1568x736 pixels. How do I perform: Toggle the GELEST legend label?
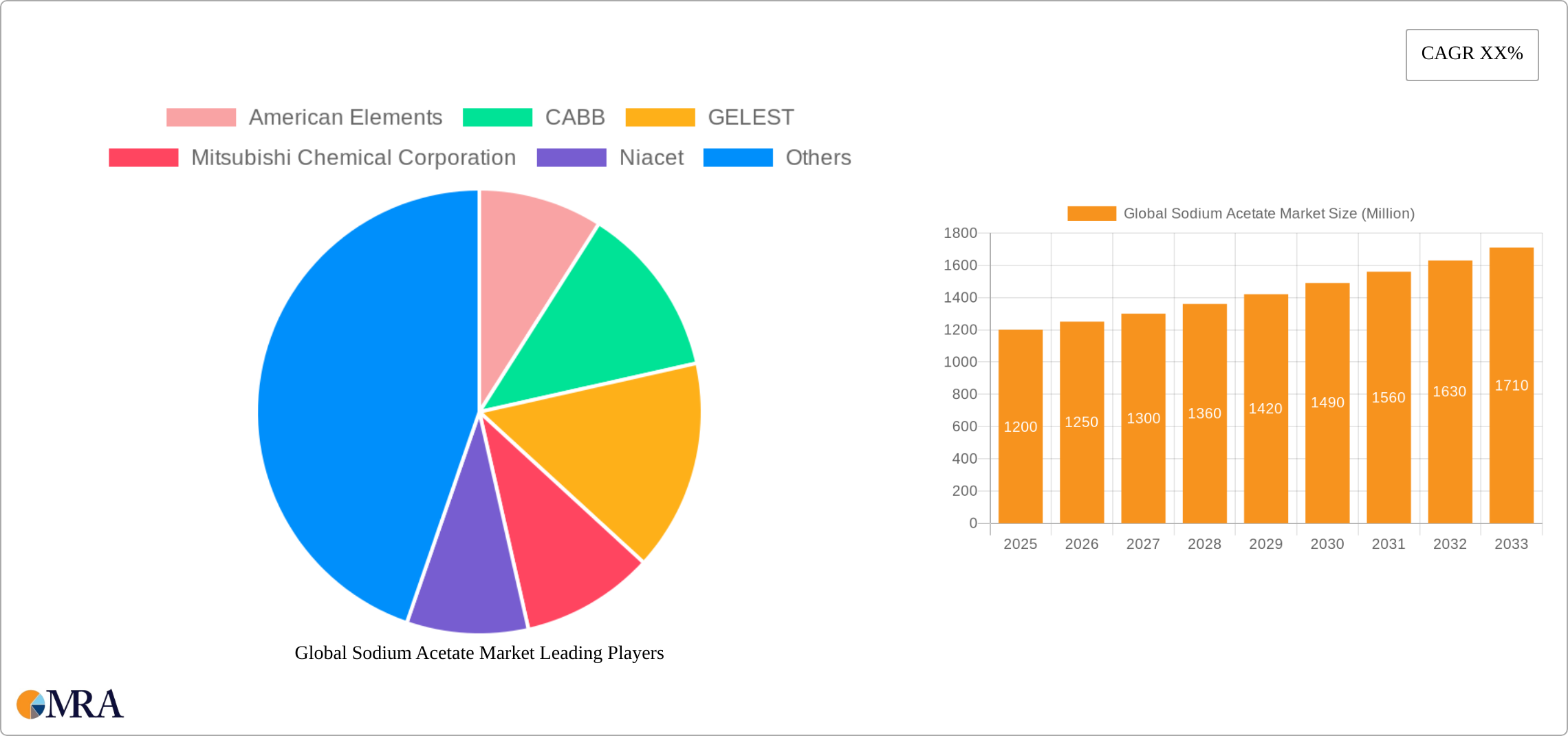coord(750,118)
